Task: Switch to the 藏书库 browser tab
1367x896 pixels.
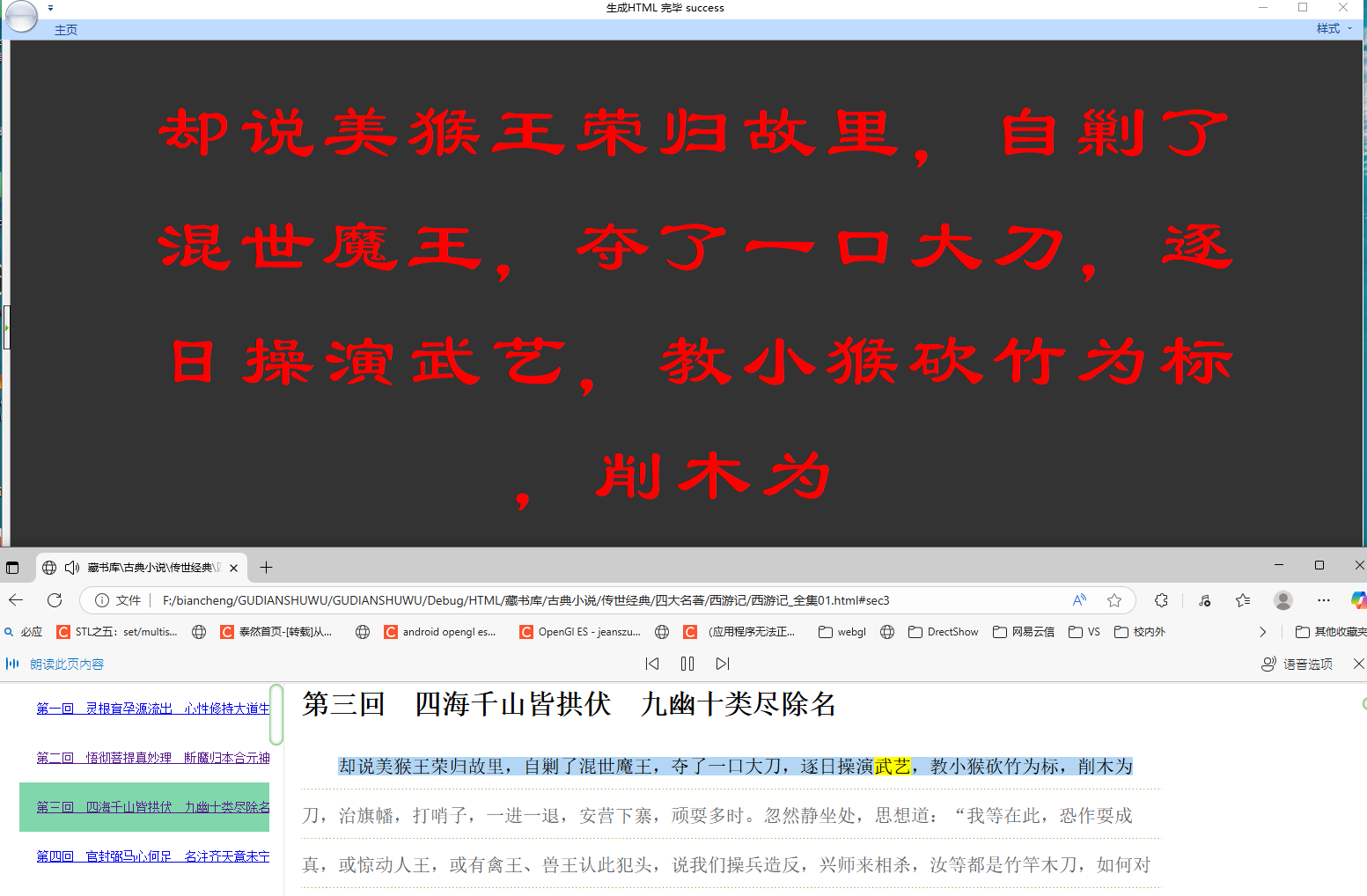Action: click(141, 568)
